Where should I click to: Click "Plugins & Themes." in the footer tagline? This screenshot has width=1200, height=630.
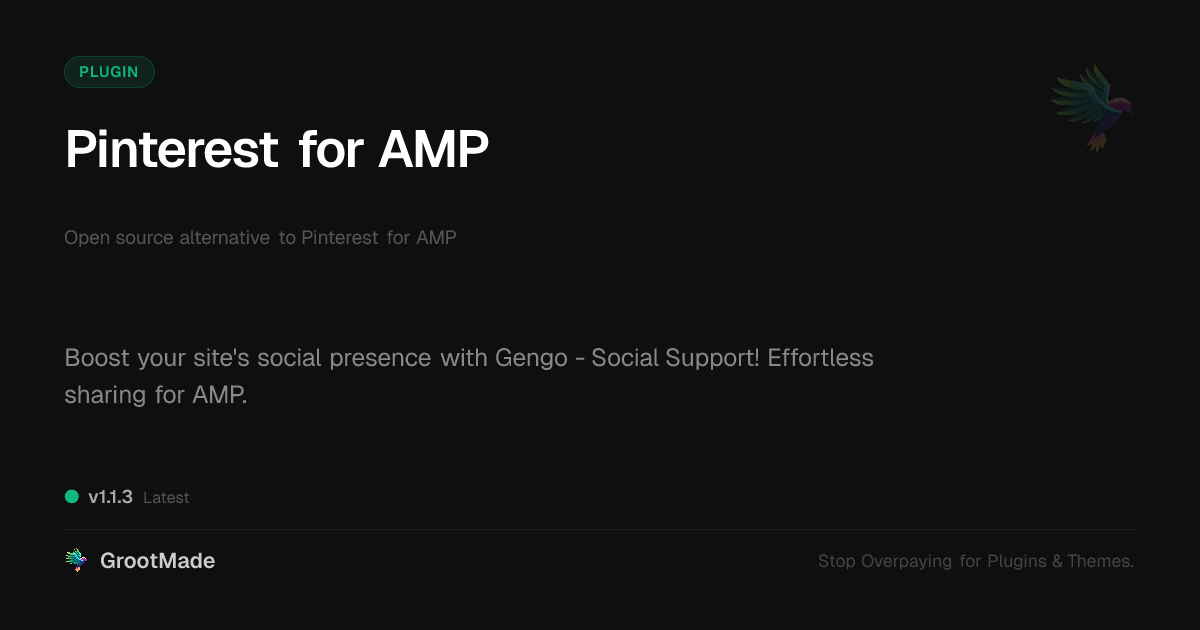pos(1060,562)
